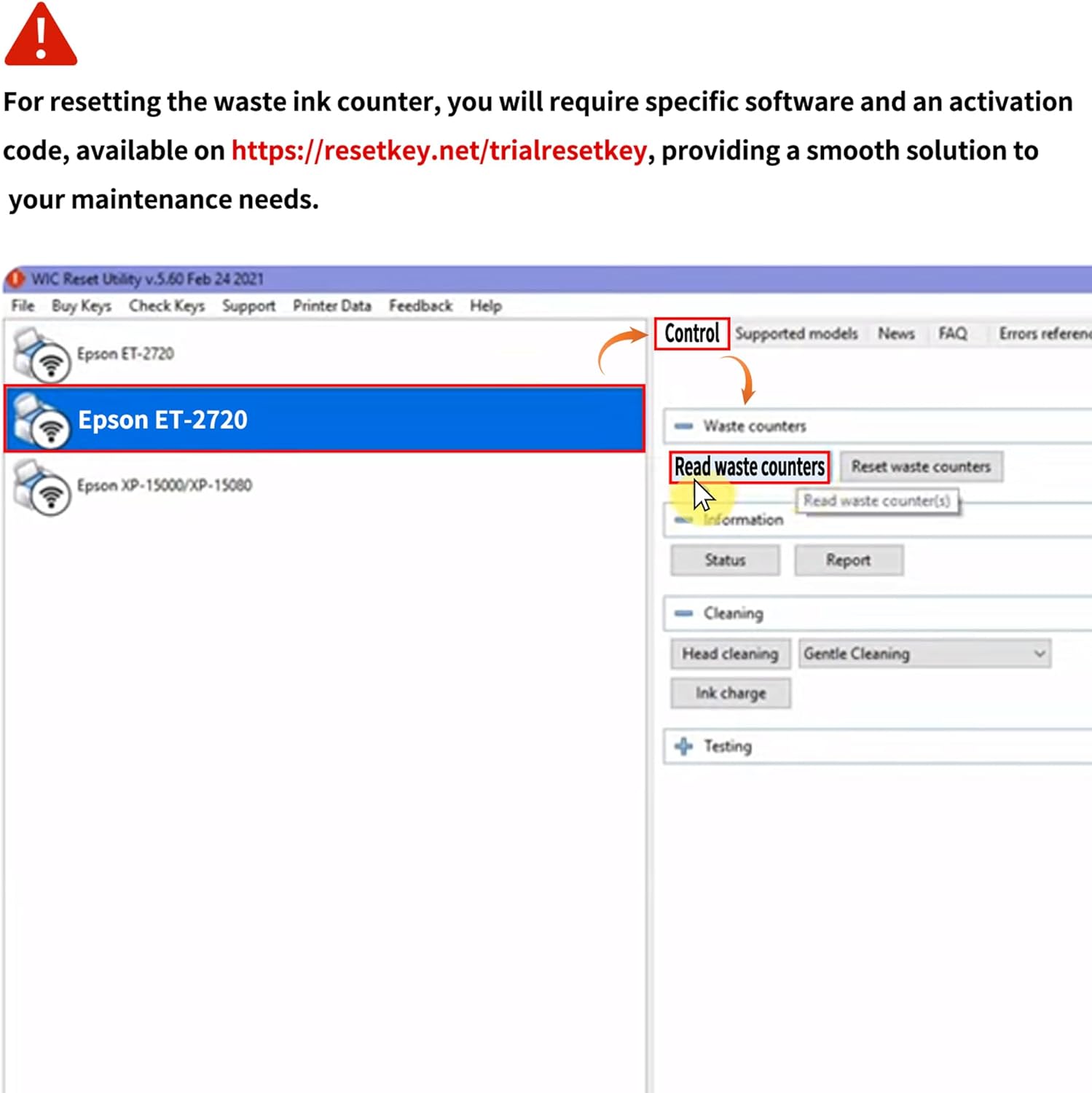Viewport: 1092px width, 1093px height.
Task: Open the File menu
Action: pos(23,306)
